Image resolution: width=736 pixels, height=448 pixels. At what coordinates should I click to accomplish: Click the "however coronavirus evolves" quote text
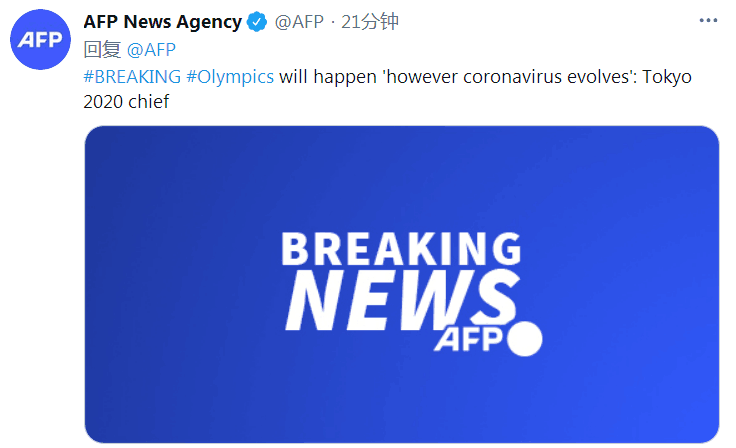[497, 77]
